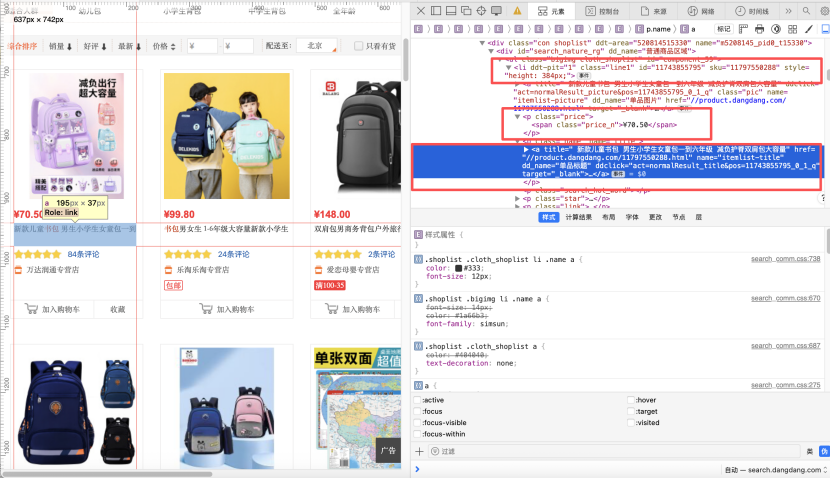The height and width of the screenshot is (478, 830).
Task: Click the blue pseudo toggle button beside filter
Action: tap(824, 451)
